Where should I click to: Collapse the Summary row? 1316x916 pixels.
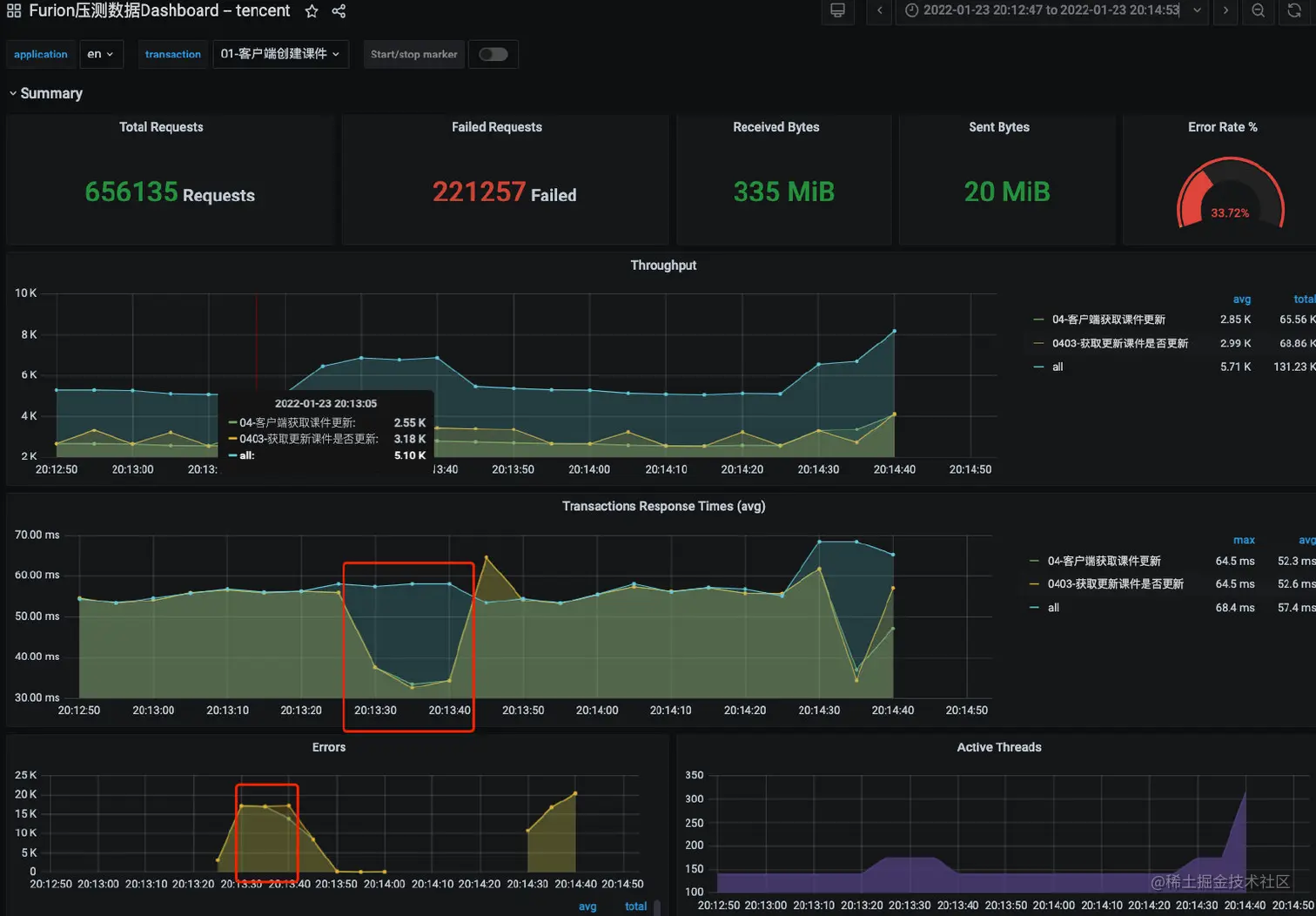[46, 93]
